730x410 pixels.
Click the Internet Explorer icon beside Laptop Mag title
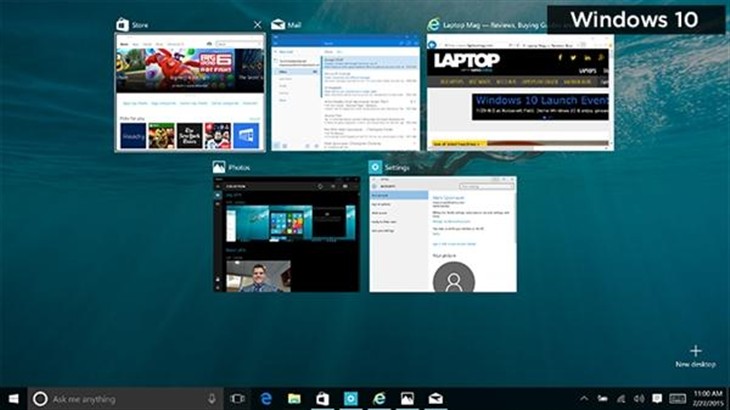pyautogui.click(x=433, y=25)
